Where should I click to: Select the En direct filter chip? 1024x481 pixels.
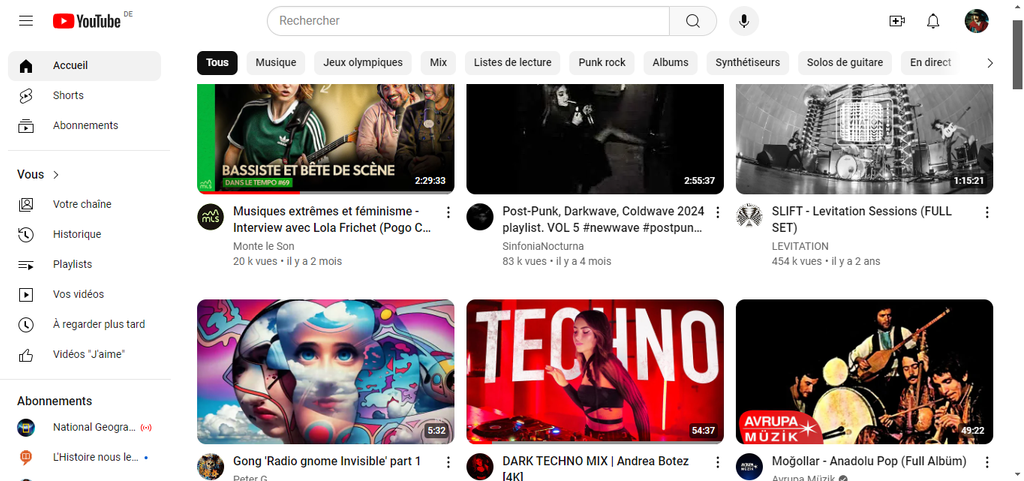coord(931,63)
